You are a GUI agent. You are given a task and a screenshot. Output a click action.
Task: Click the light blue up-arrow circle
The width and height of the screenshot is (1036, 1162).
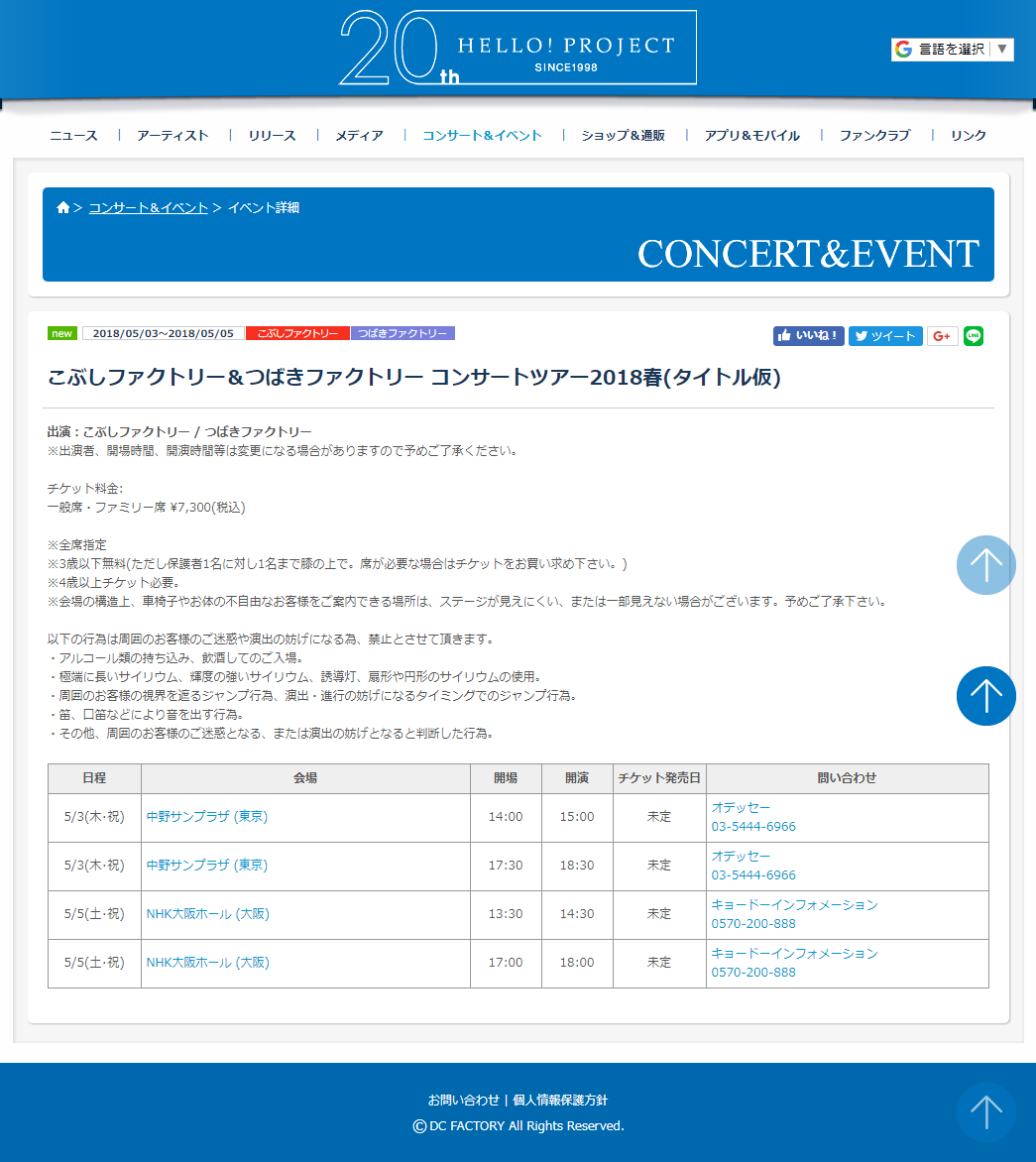click(986, 565)
